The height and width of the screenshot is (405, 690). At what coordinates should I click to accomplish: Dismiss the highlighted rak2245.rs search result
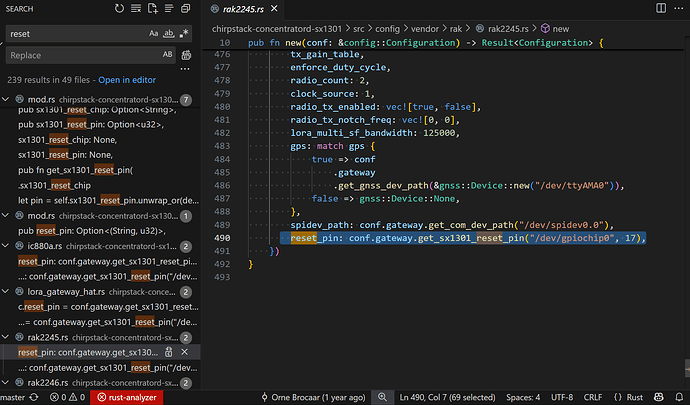184,352
